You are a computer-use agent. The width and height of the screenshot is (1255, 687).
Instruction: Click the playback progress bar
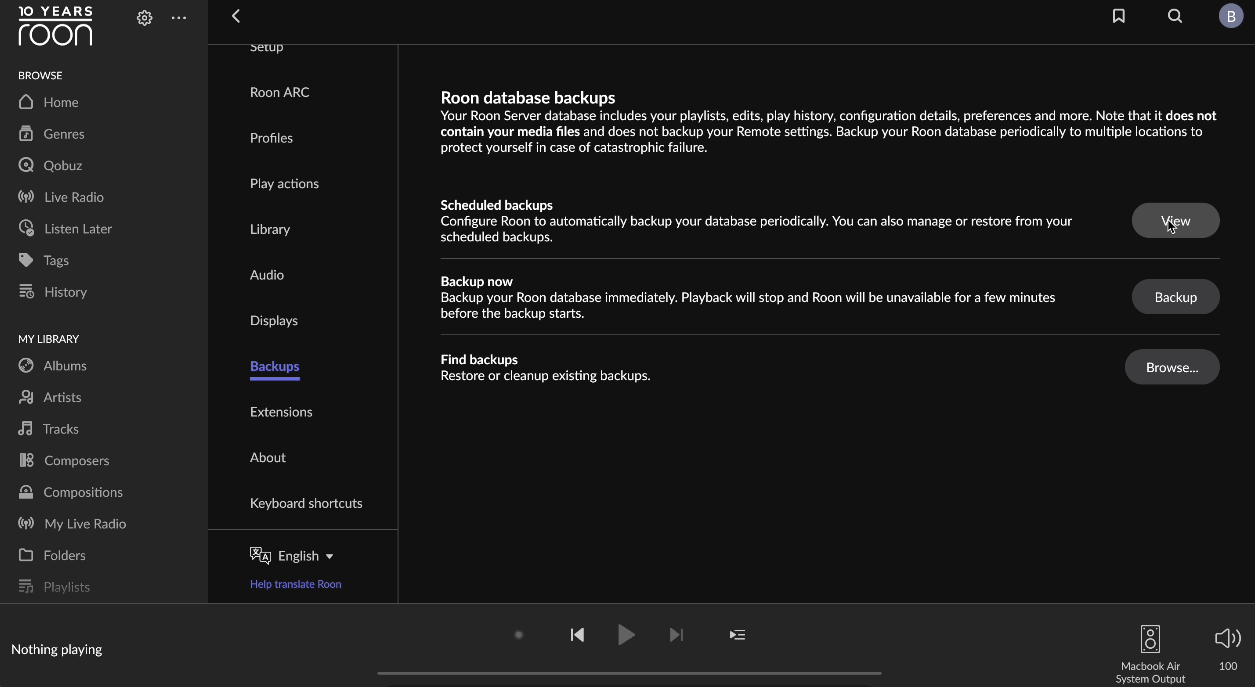(629, 673)
